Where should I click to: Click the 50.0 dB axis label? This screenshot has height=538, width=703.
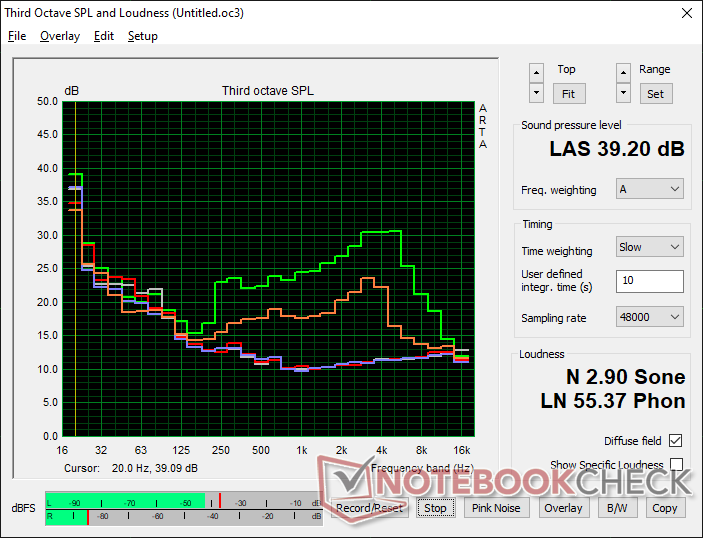(48, 101)
